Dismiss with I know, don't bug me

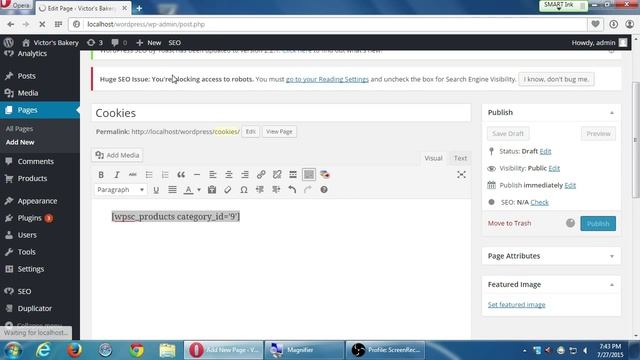click(556, 79)
